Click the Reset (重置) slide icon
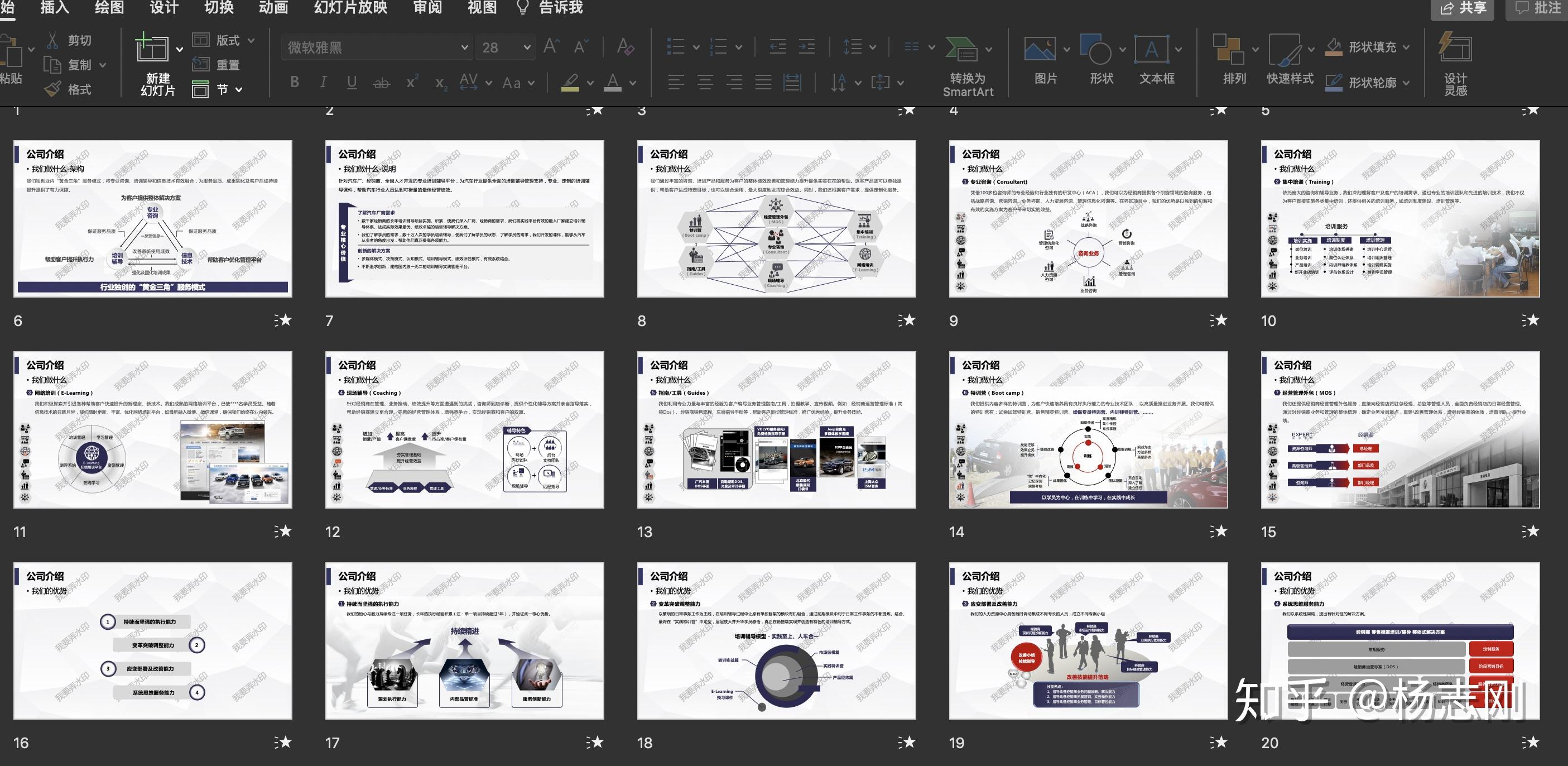1568x766 pixels. [201, 64]
